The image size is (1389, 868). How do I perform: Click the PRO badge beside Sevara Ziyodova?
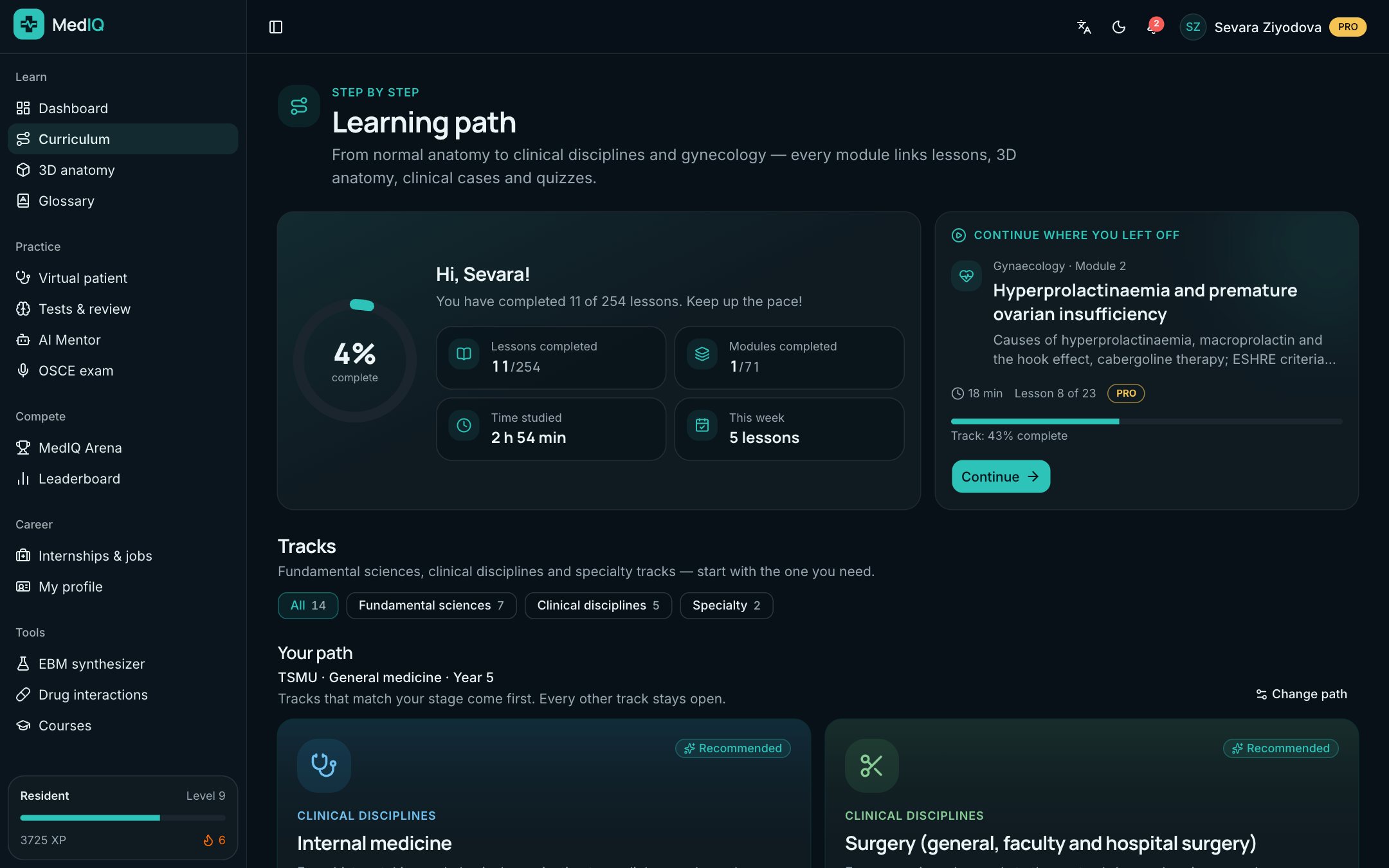click(1348, 27)
